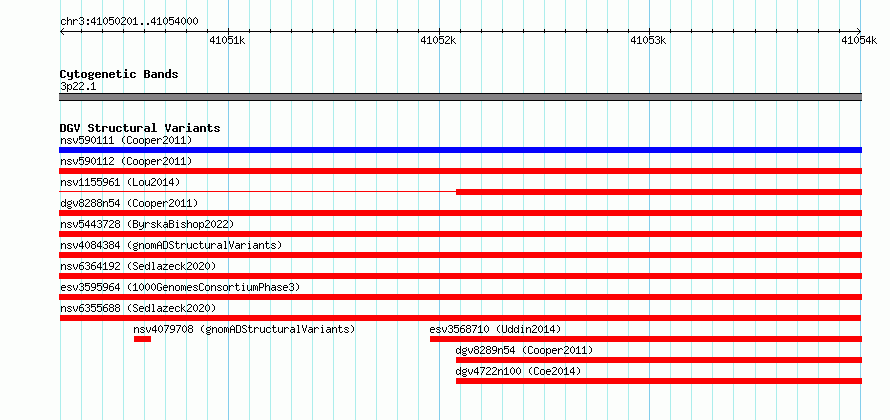The height and width of the screenshot is (420, 890).
Task: Select the blue nsv590111 variant bar
Action: tap(460, 150)
